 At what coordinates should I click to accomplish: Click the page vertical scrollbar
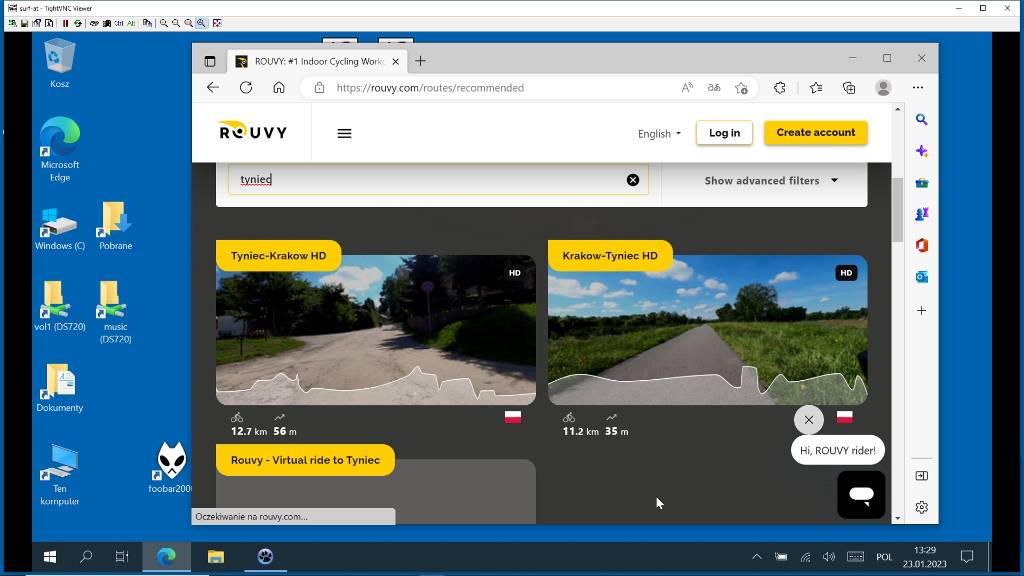pyautogui.click(x=897, y=205)
